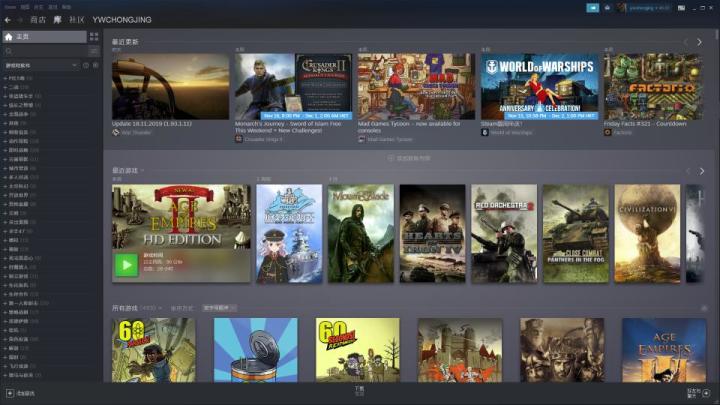Screen dimensions: 720x405
Task: Click the Crusader Kings II small game icon
Action: tap(239, 139)
